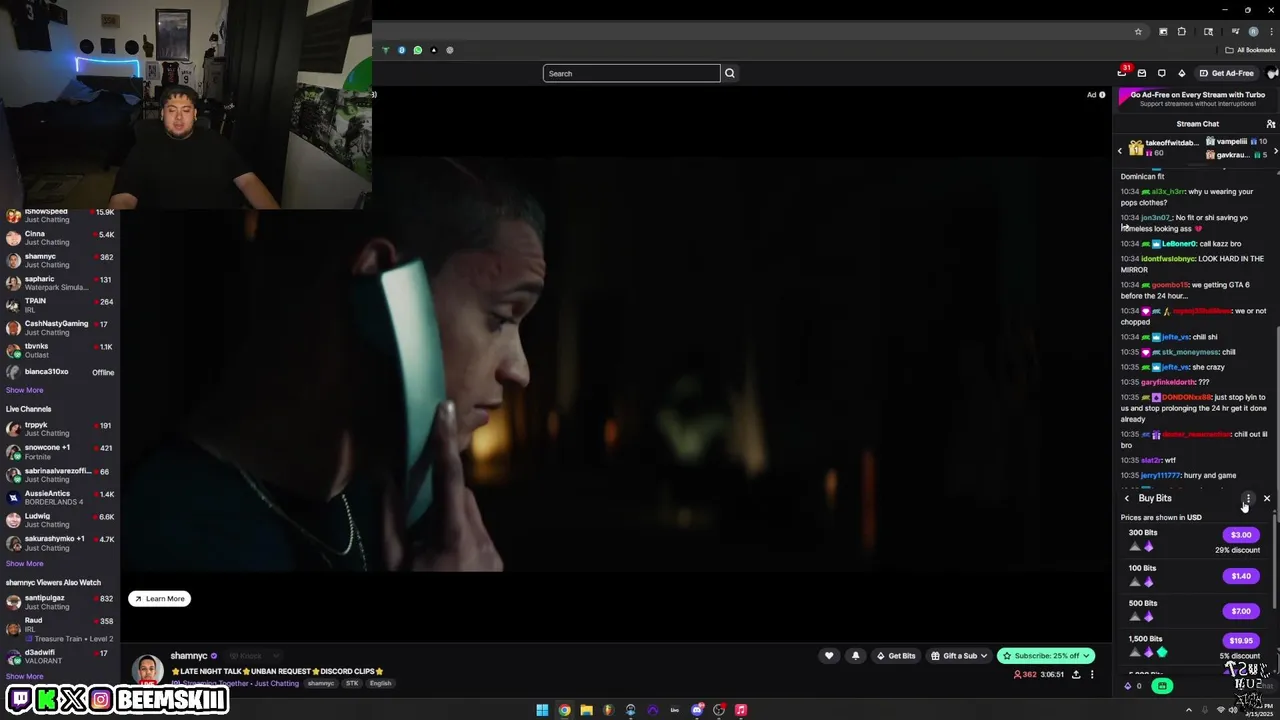Viewport: 1280px width, 720px height.
Task: Close the Buy Bits panel
Action: point(1267,498)
